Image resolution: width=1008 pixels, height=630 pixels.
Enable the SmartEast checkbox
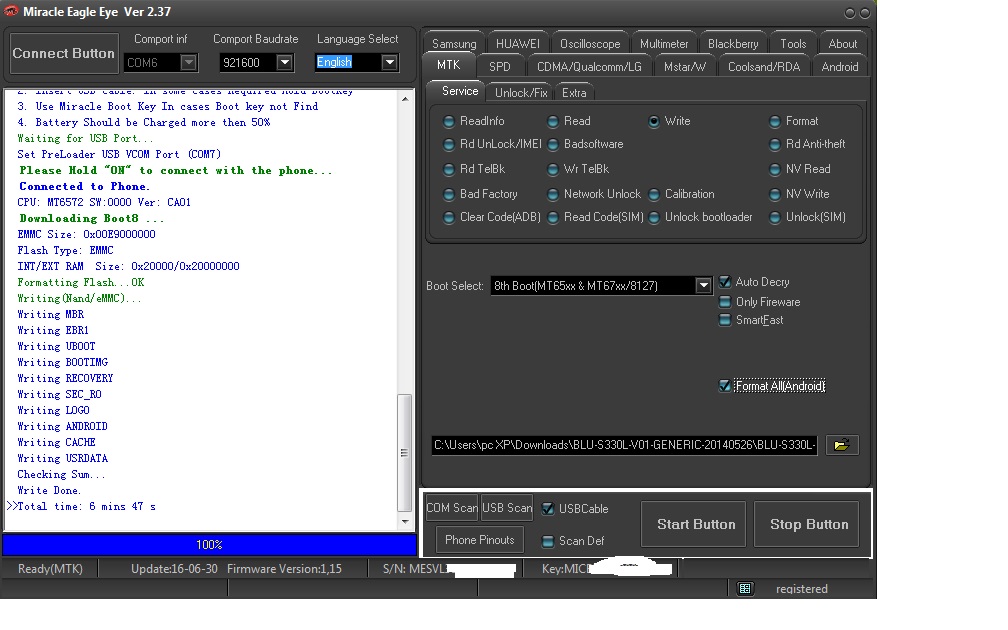(724, 320)
